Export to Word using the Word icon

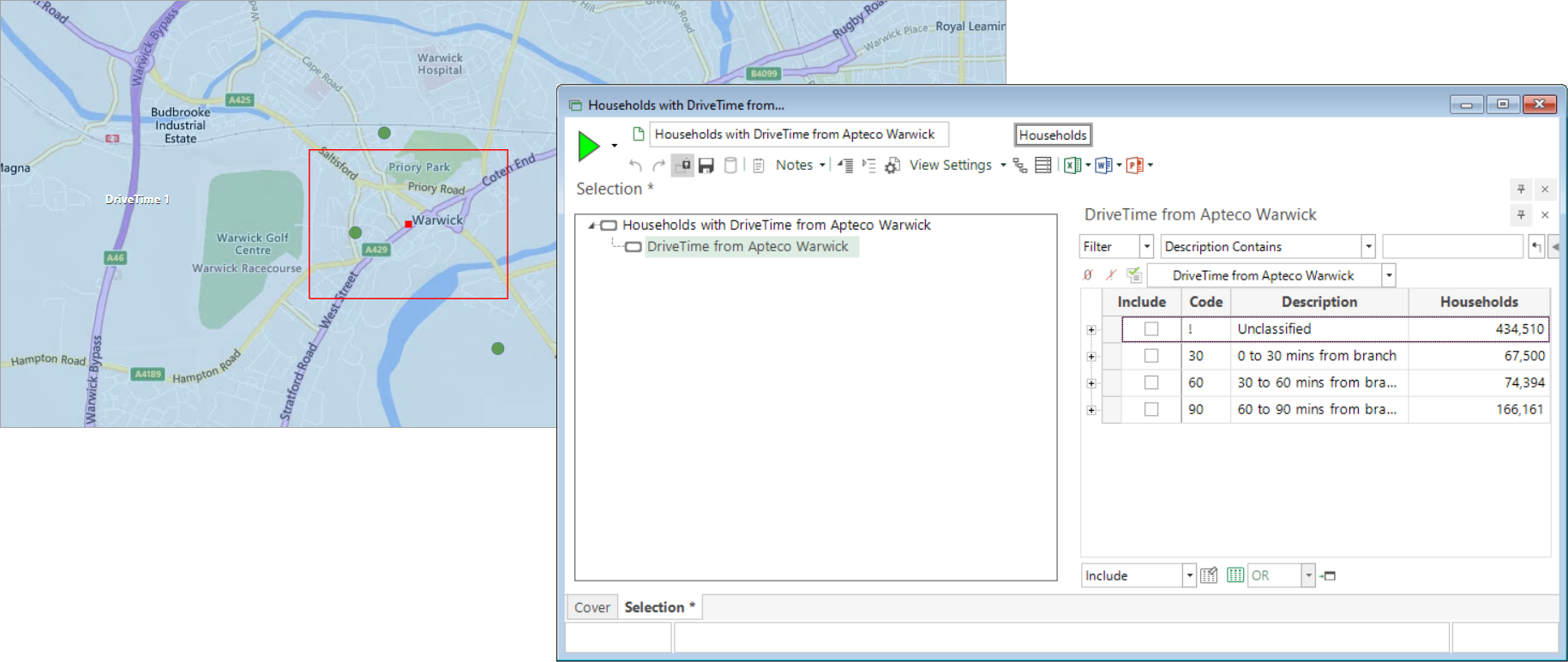(x=1103, y=165)
